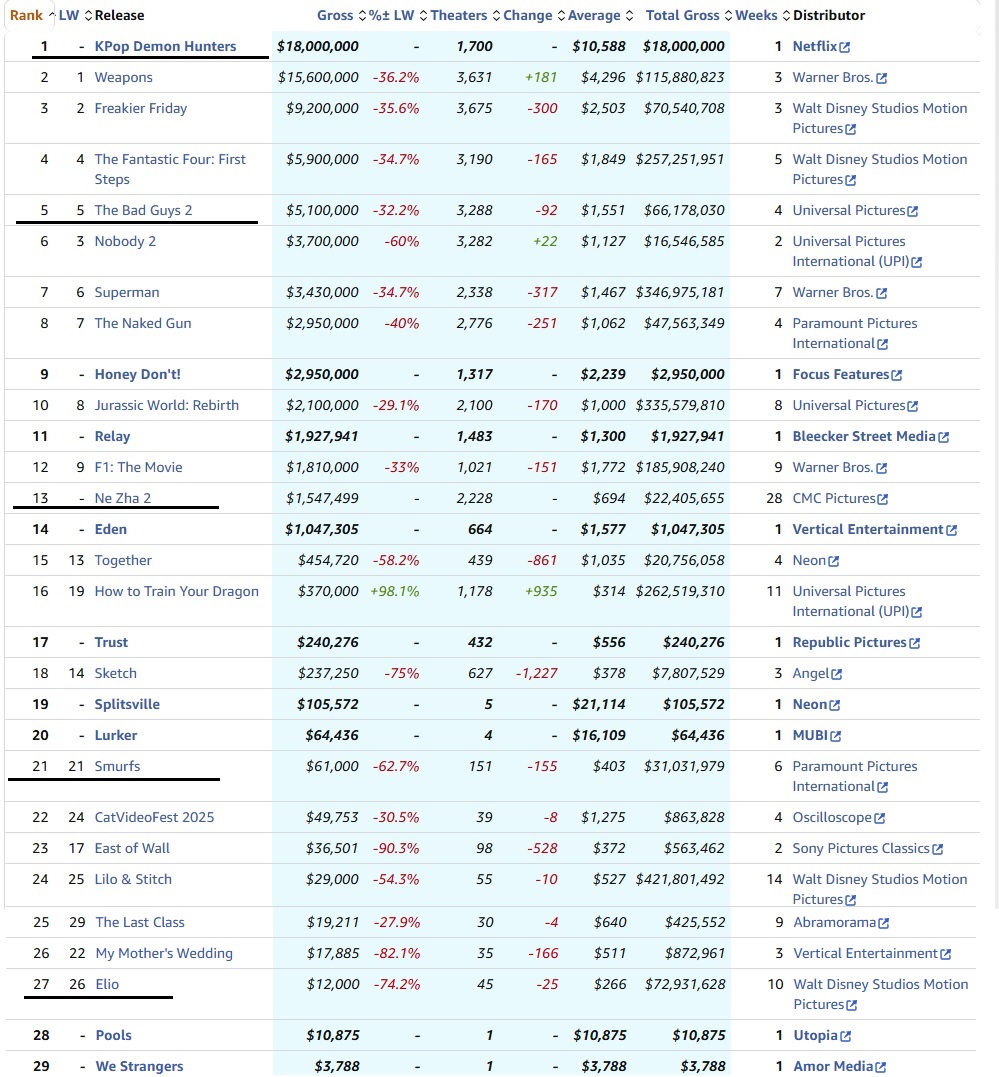
Task: Click the Distributor column header
Action: 829,15
